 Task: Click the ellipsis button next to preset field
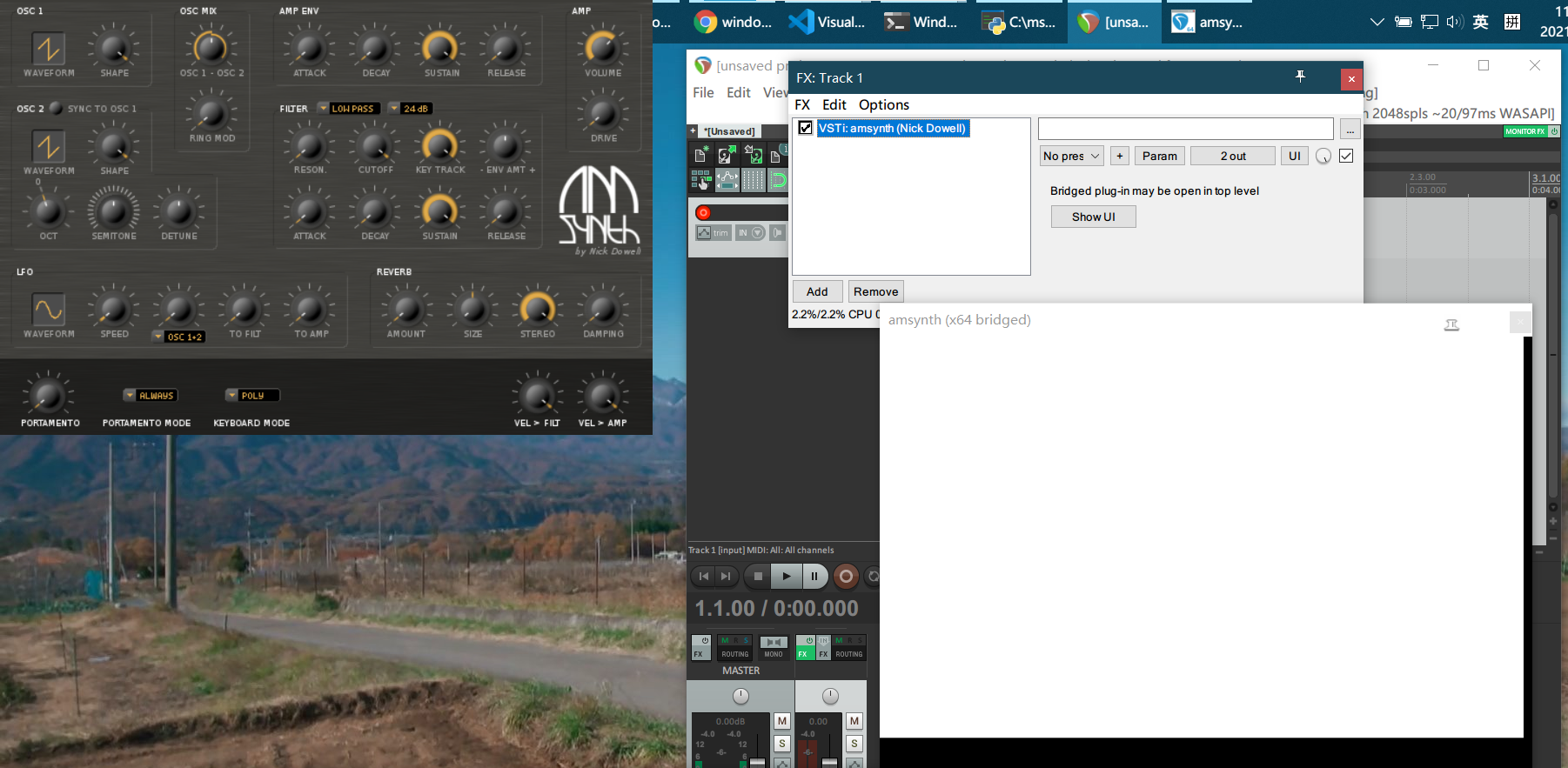click(x=1350, y=130)
